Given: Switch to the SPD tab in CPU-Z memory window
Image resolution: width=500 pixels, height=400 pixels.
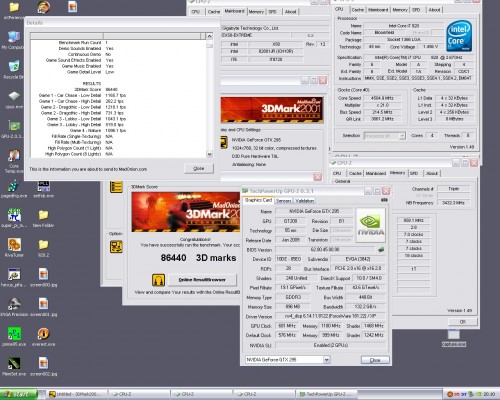Looking at the screenshot, I should coord(414,173).
